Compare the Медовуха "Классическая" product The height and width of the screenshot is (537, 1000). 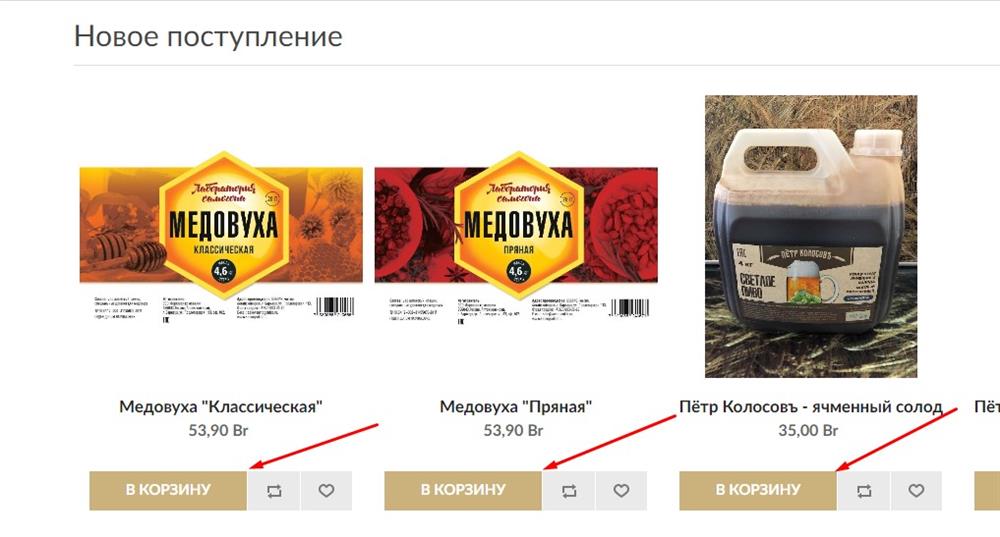tap(274, 490)
